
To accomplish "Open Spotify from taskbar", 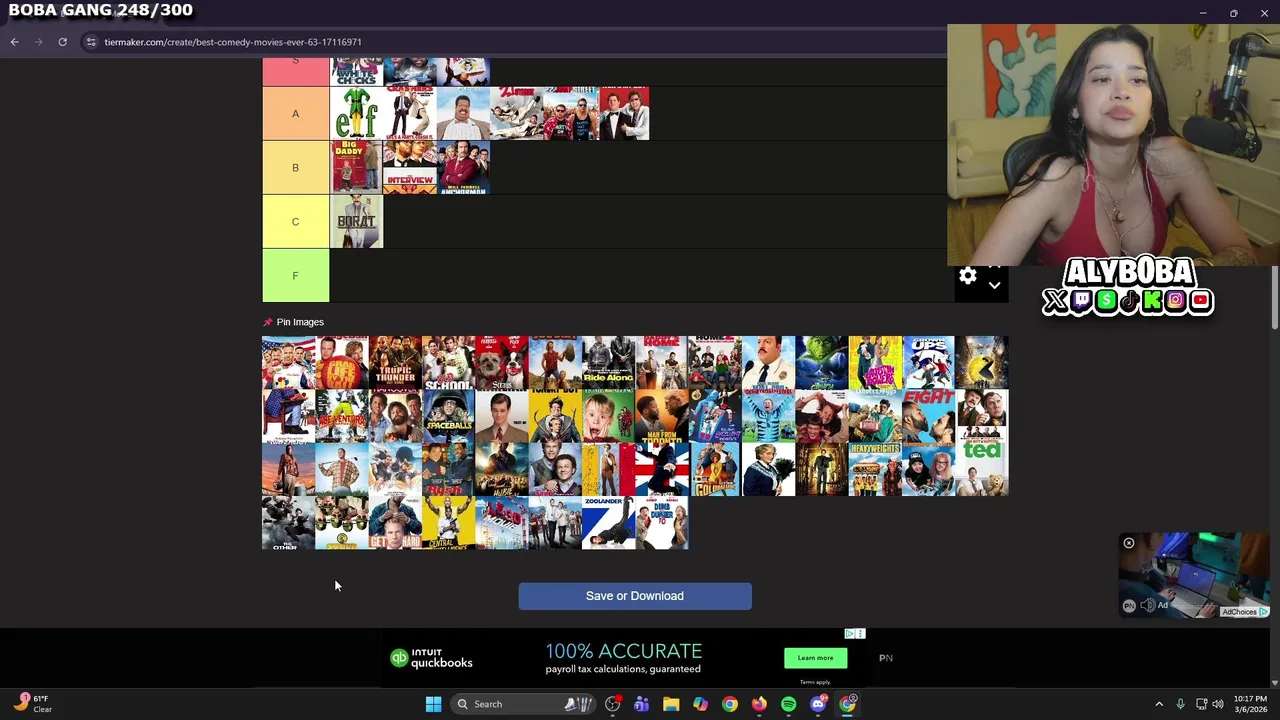I will pyautogui.click(x=789, y=704).
